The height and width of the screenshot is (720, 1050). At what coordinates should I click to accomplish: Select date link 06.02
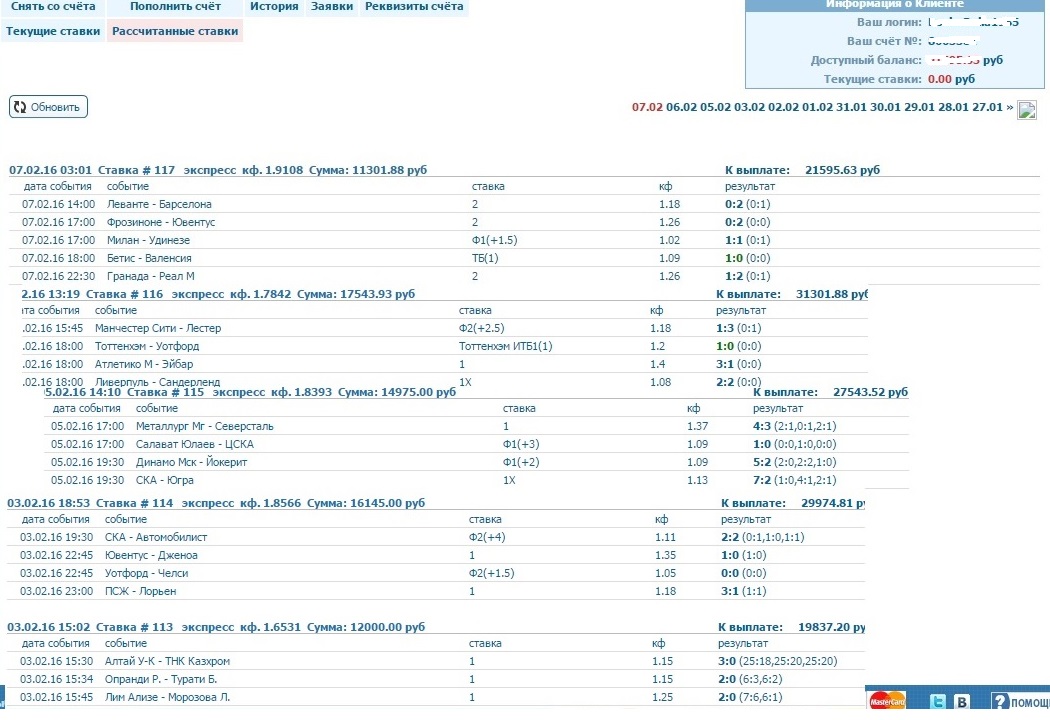[x=681, y=107]
